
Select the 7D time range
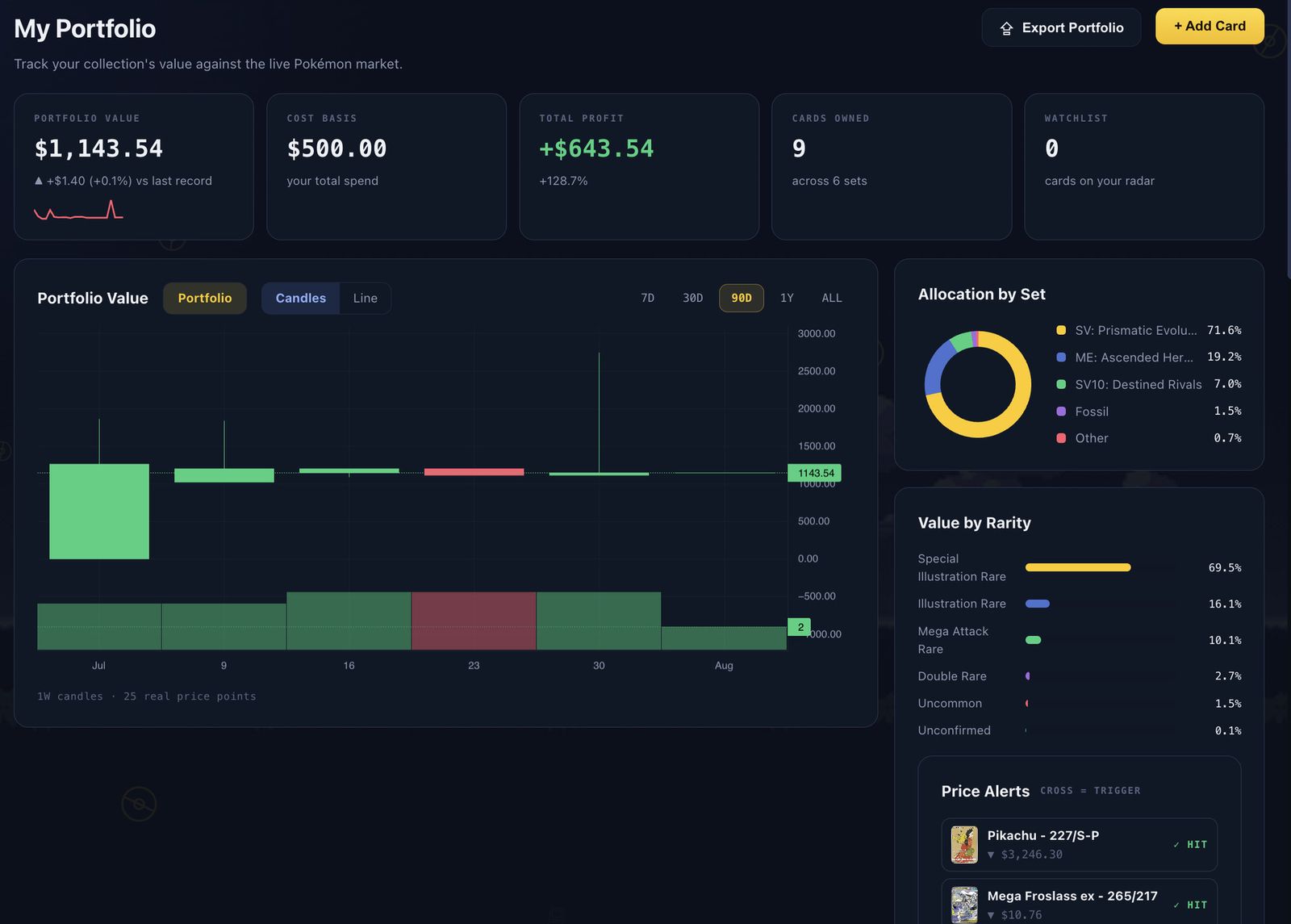648,298
